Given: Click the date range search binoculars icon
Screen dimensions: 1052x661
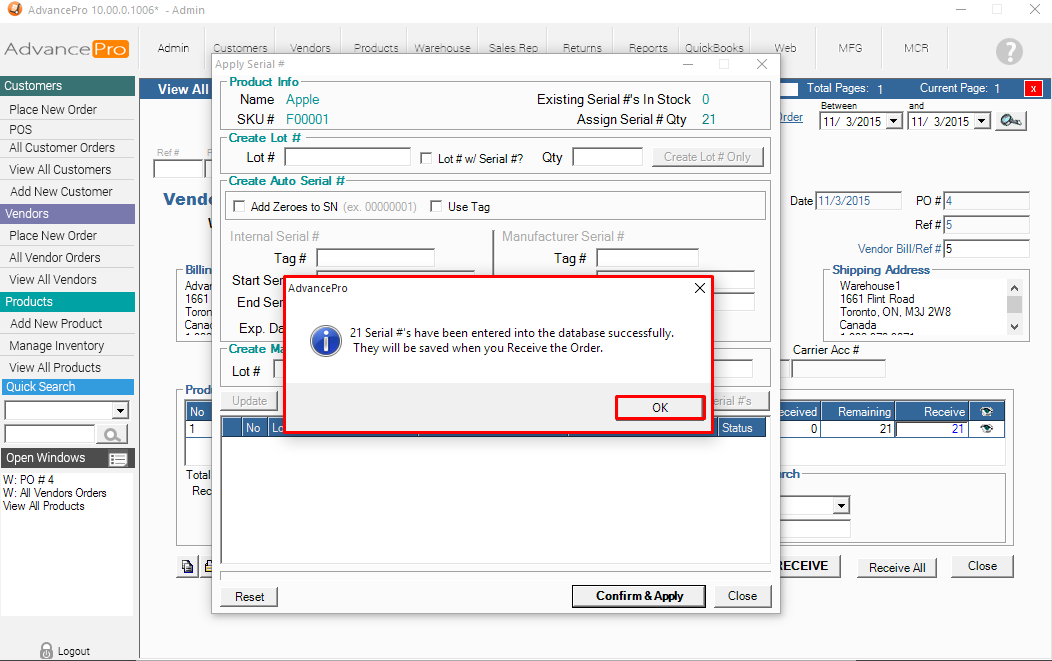Looking at the screenshot, I should [1012, 121].
